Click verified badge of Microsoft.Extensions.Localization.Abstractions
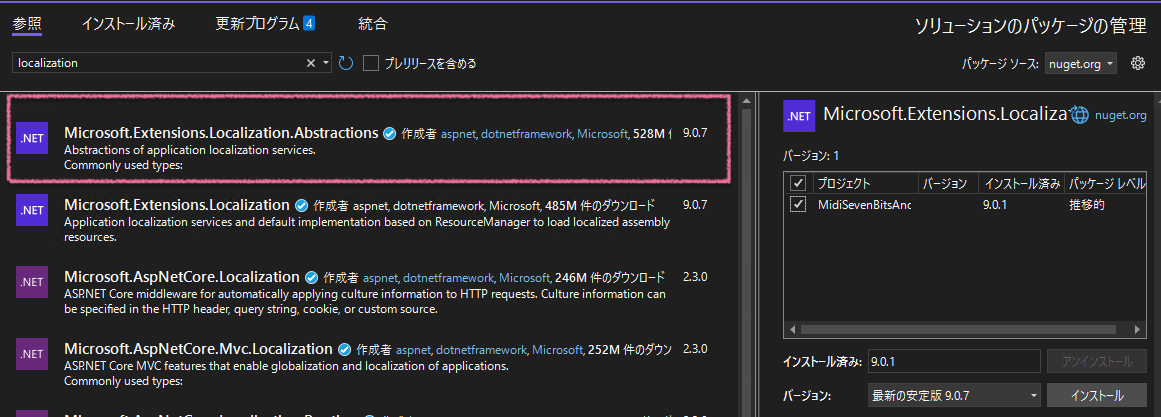Screen dimensions: 1161x417 pyautogui.click(x=389, y=134)
